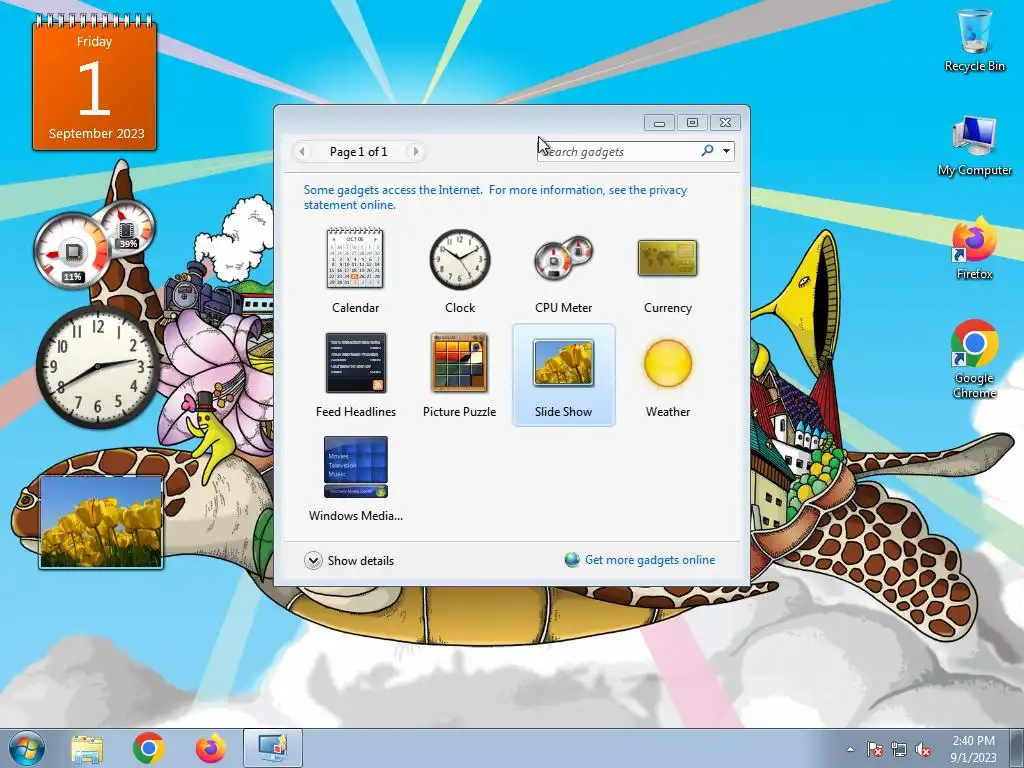This screenshot has width=1024, height=768.
Task: Pick the Weather gadget sun icon
Action: (667, 363)
